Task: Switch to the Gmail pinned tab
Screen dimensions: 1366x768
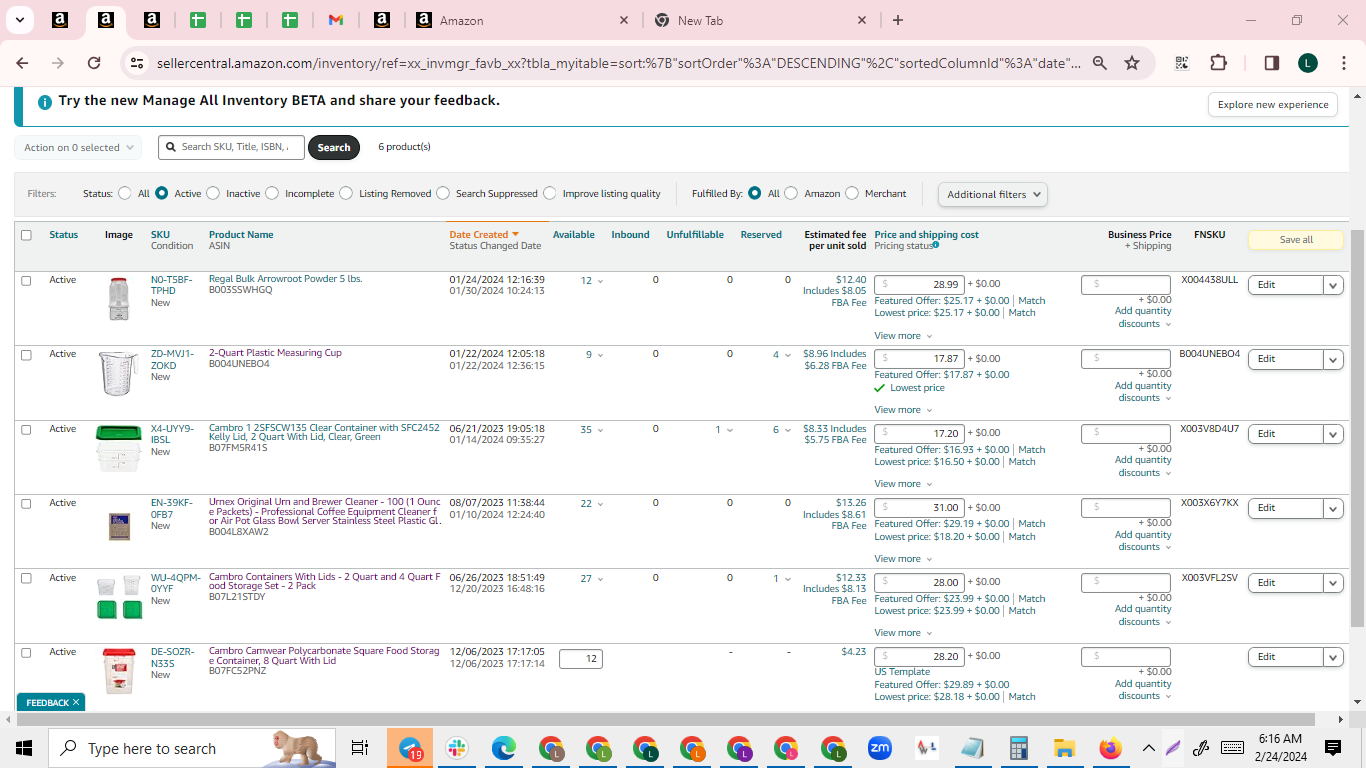Action: (336, 20)
